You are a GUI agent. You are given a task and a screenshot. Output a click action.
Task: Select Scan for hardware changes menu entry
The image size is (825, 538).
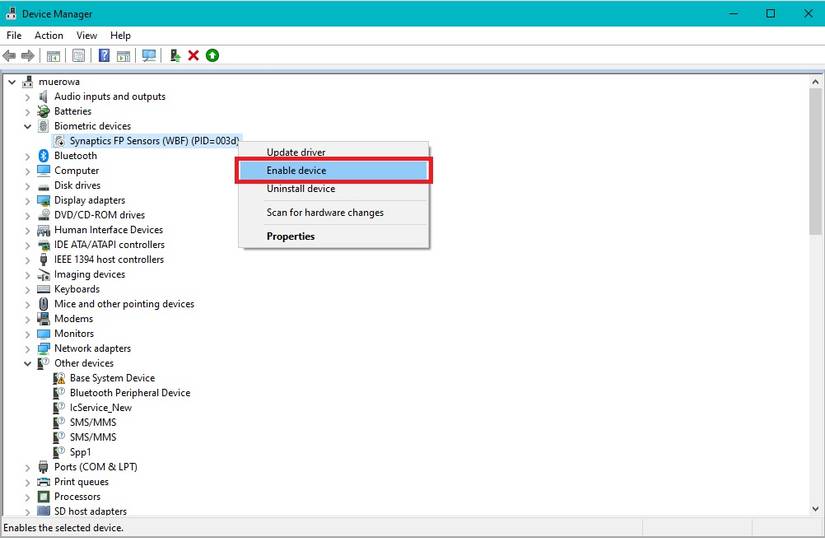pyautogui.click(x=334, y=212)
